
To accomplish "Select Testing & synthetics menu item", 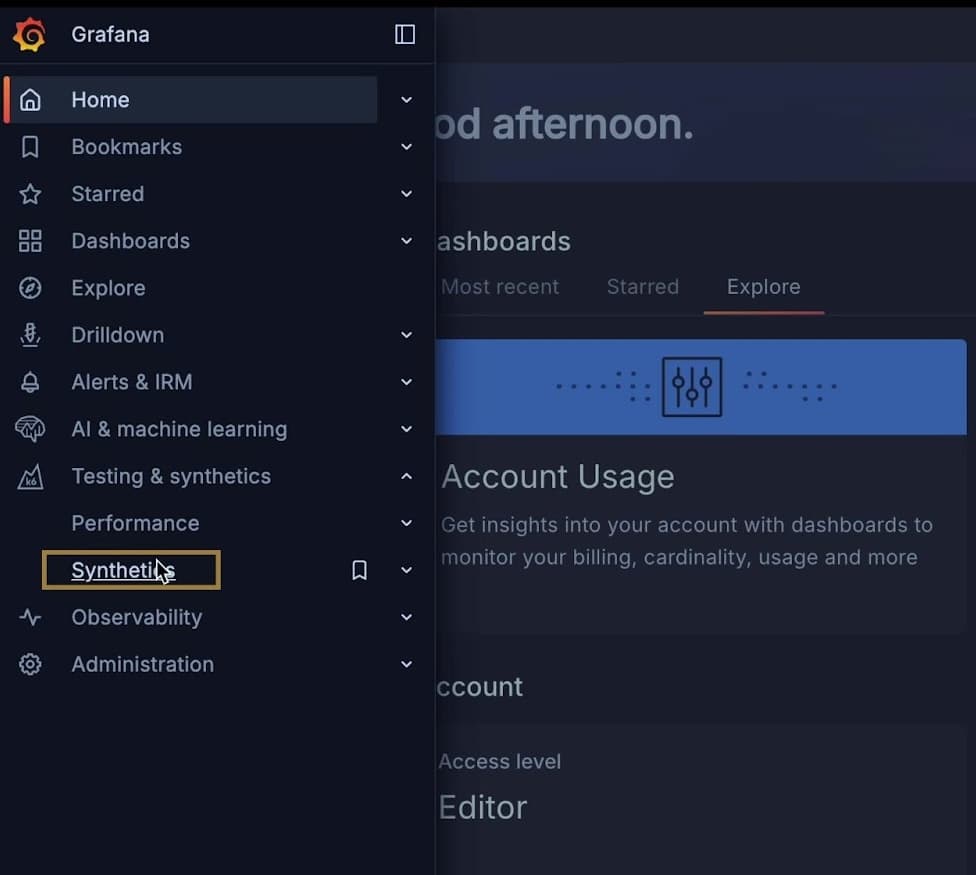I will 171,476.
